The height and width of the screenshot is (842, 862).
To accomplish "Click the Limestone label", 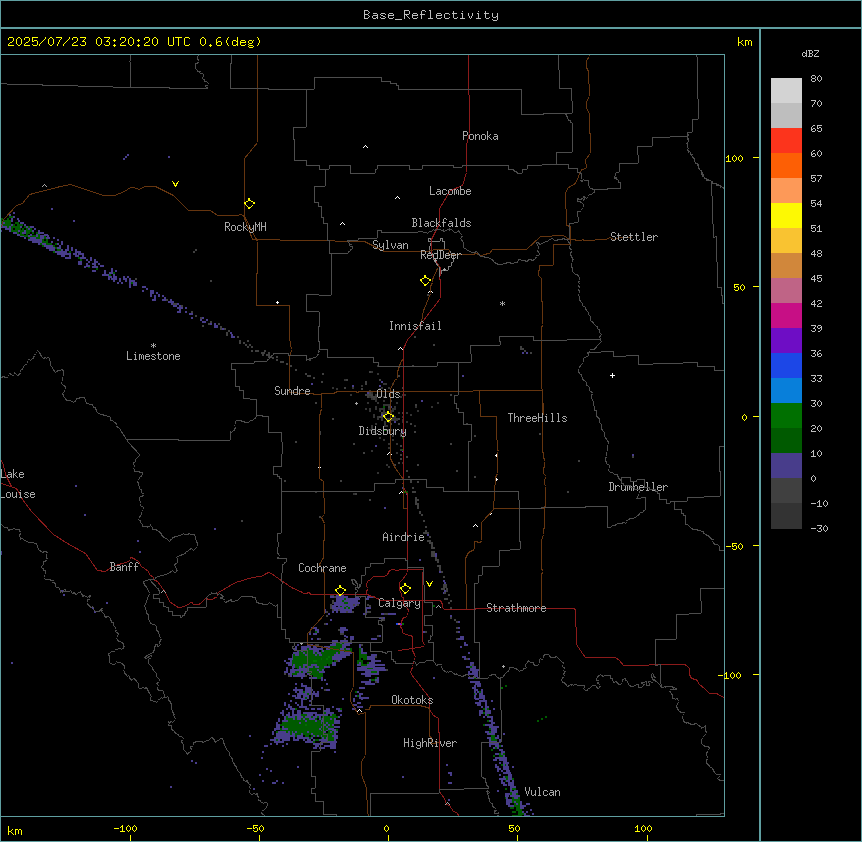I will coord(153,356).
